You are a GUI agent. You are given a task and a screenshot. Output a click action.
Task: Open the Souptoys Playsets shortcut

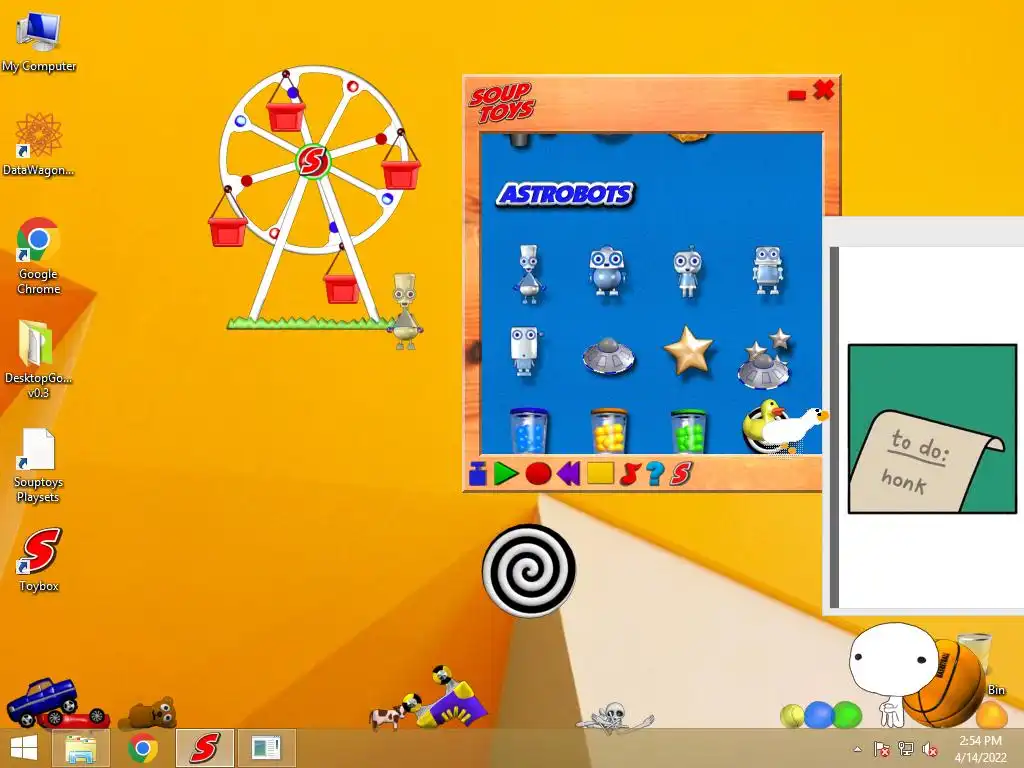point(38,466)
